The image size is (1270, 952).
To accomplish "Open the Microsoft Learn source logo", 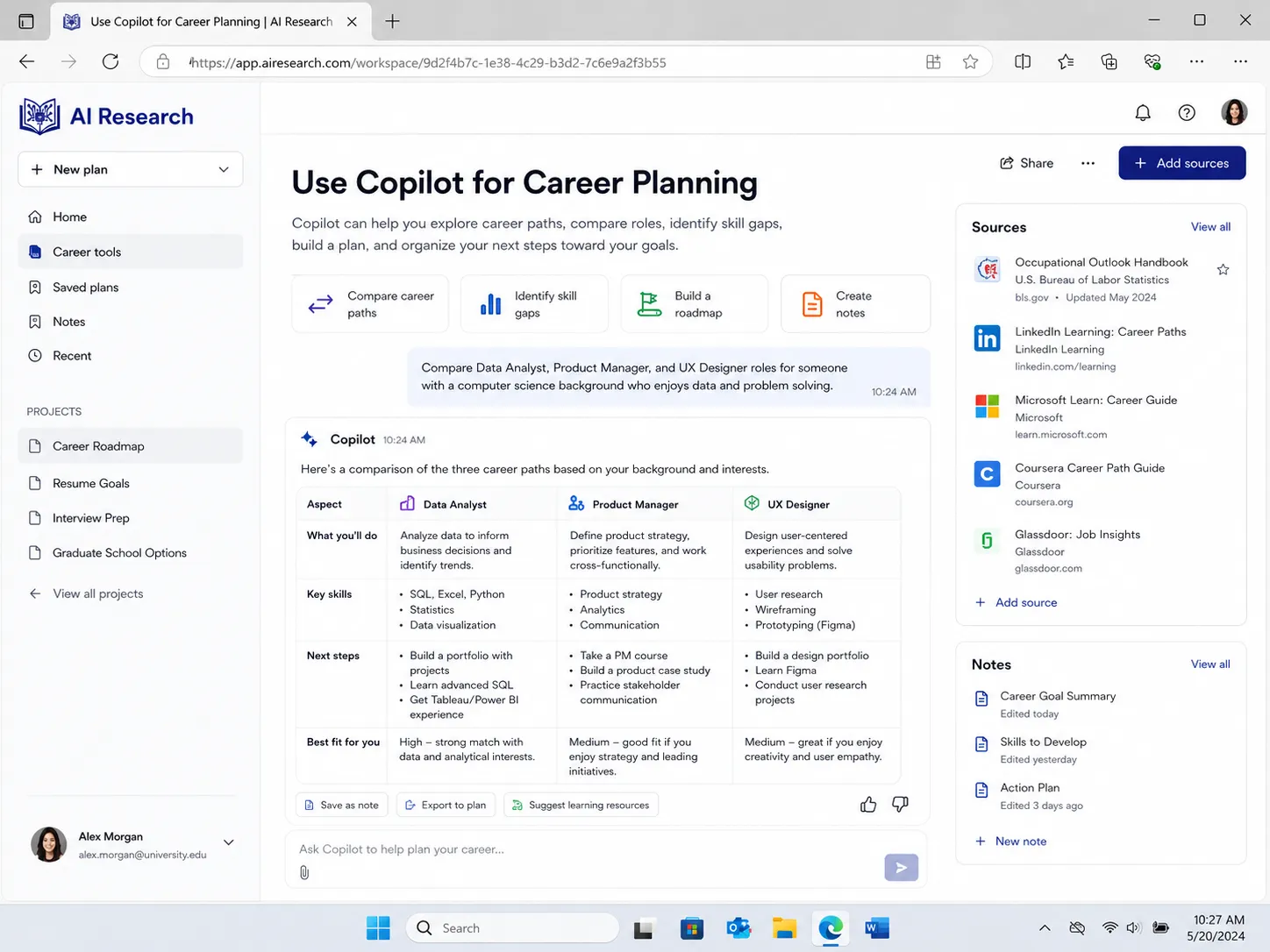I will click(x=987, y=406).
